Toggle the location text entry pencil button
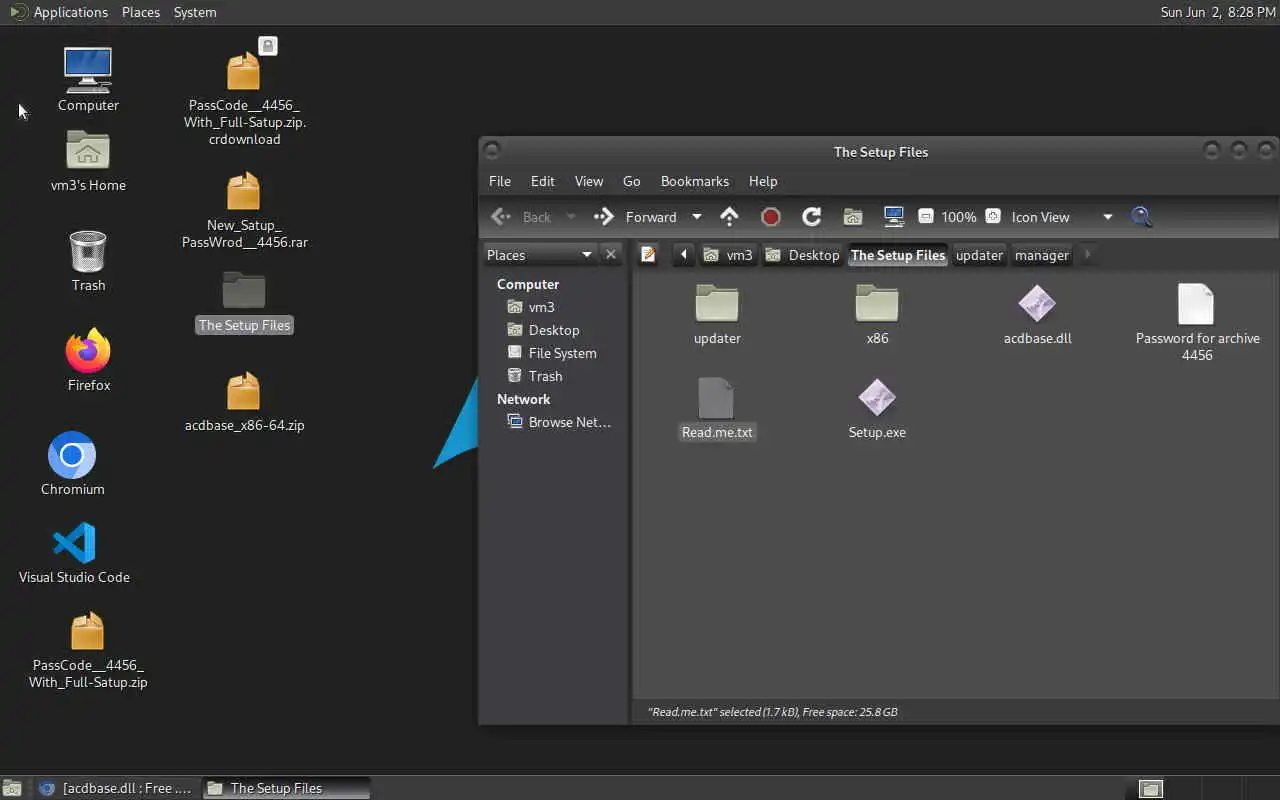The width and height of the screenshot is (1280, 800). point(648,255)
